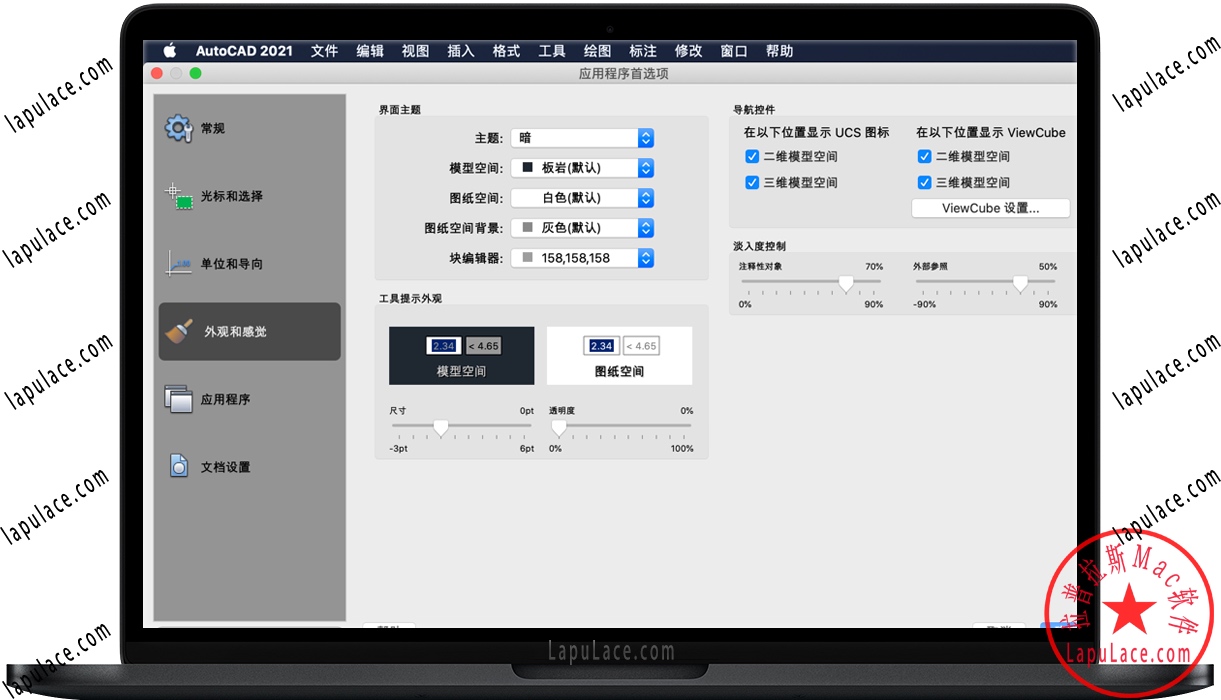
Task: Open the 文件 menu
Action: tap(324, 51)
